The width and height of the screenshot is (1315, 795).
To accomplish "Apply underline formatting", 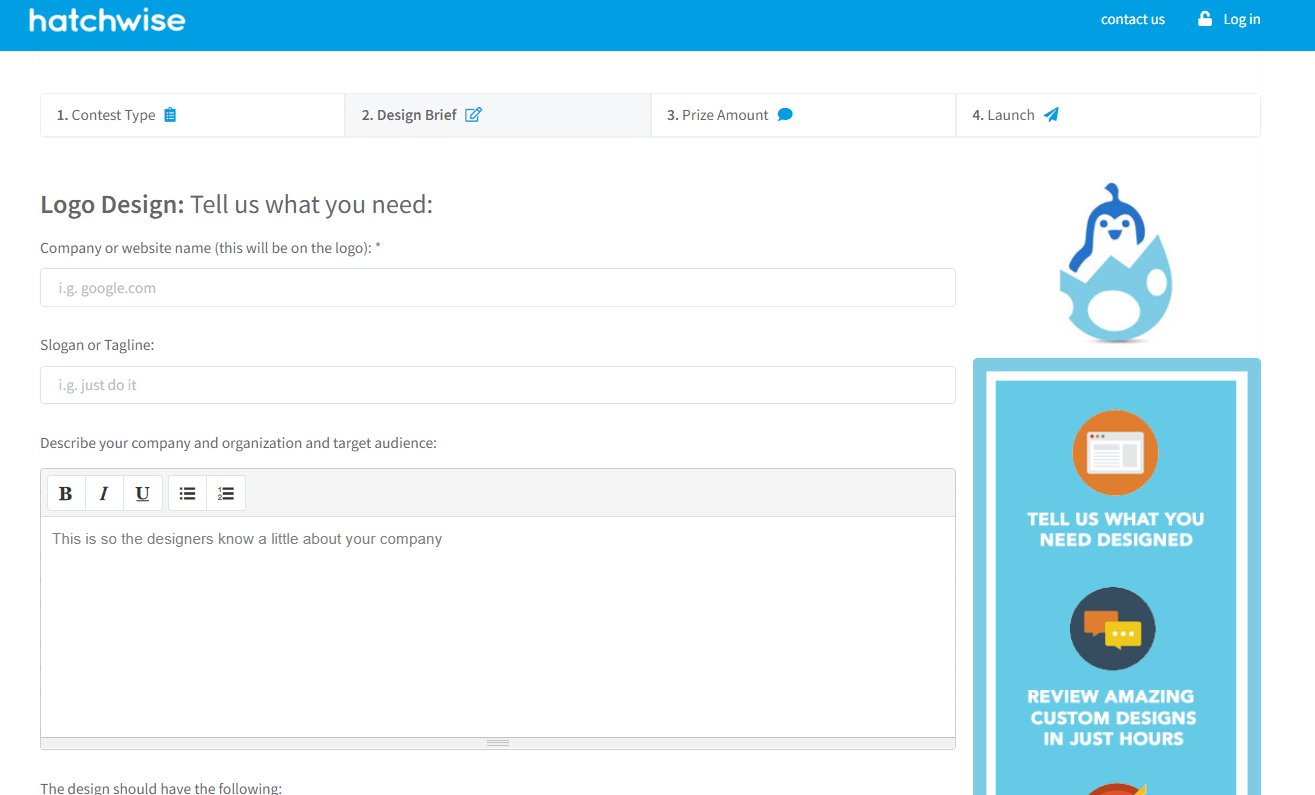I will [142, 492].
